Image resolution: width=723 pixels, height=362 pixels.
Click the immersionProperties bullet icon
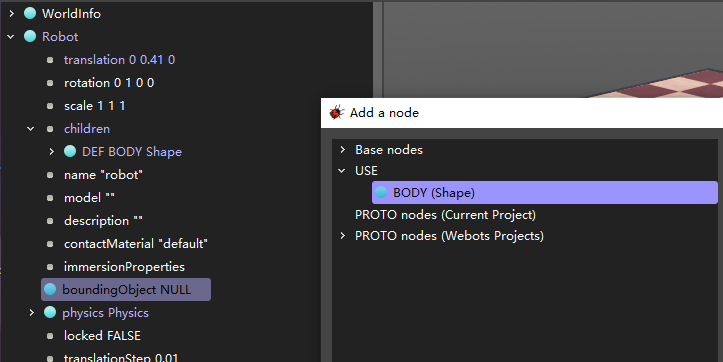click(x=50, y=267)
